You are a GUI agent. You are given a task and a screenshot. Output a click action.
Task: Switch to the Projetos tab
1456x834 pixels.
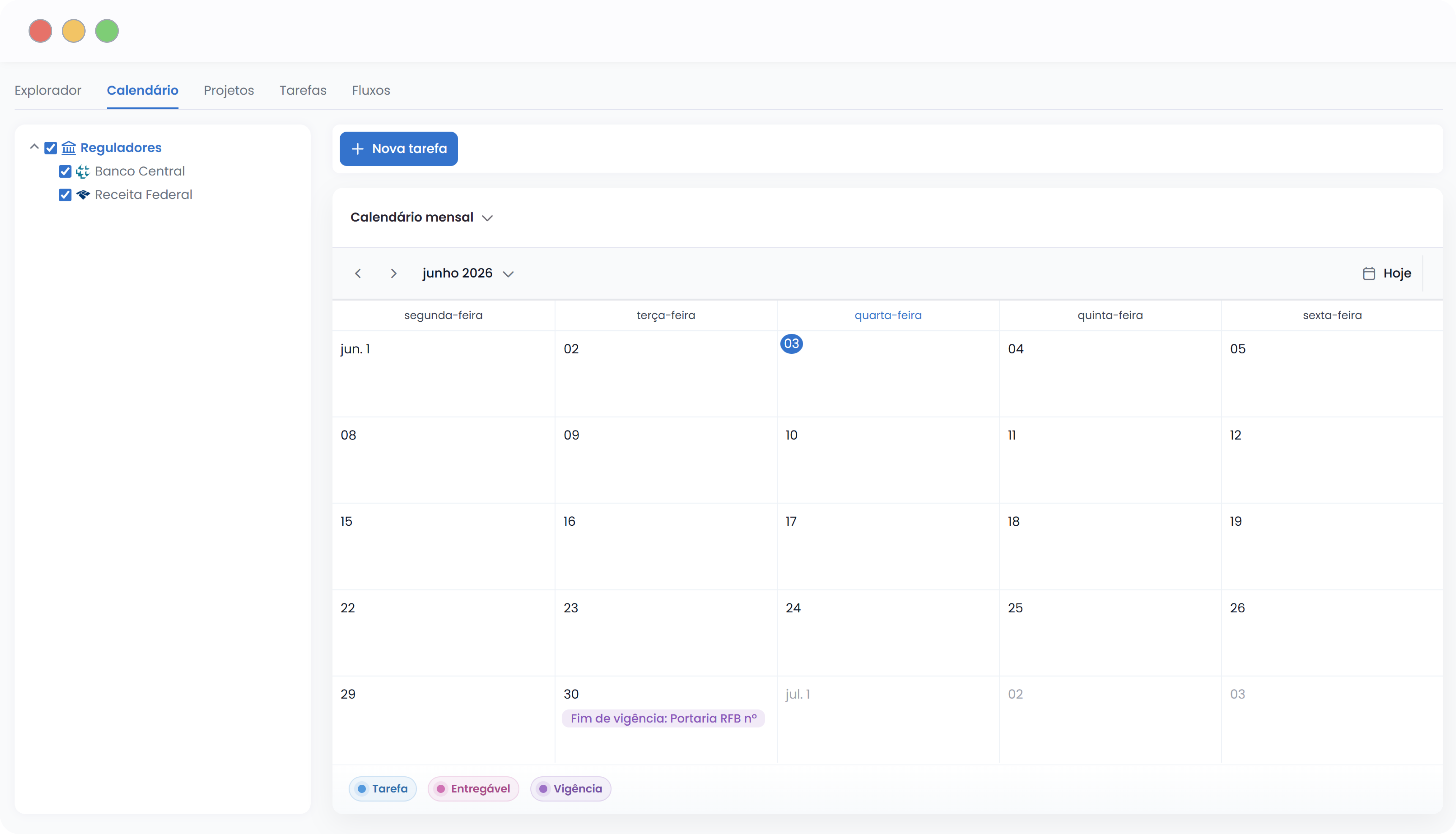(x=229, y=91)
